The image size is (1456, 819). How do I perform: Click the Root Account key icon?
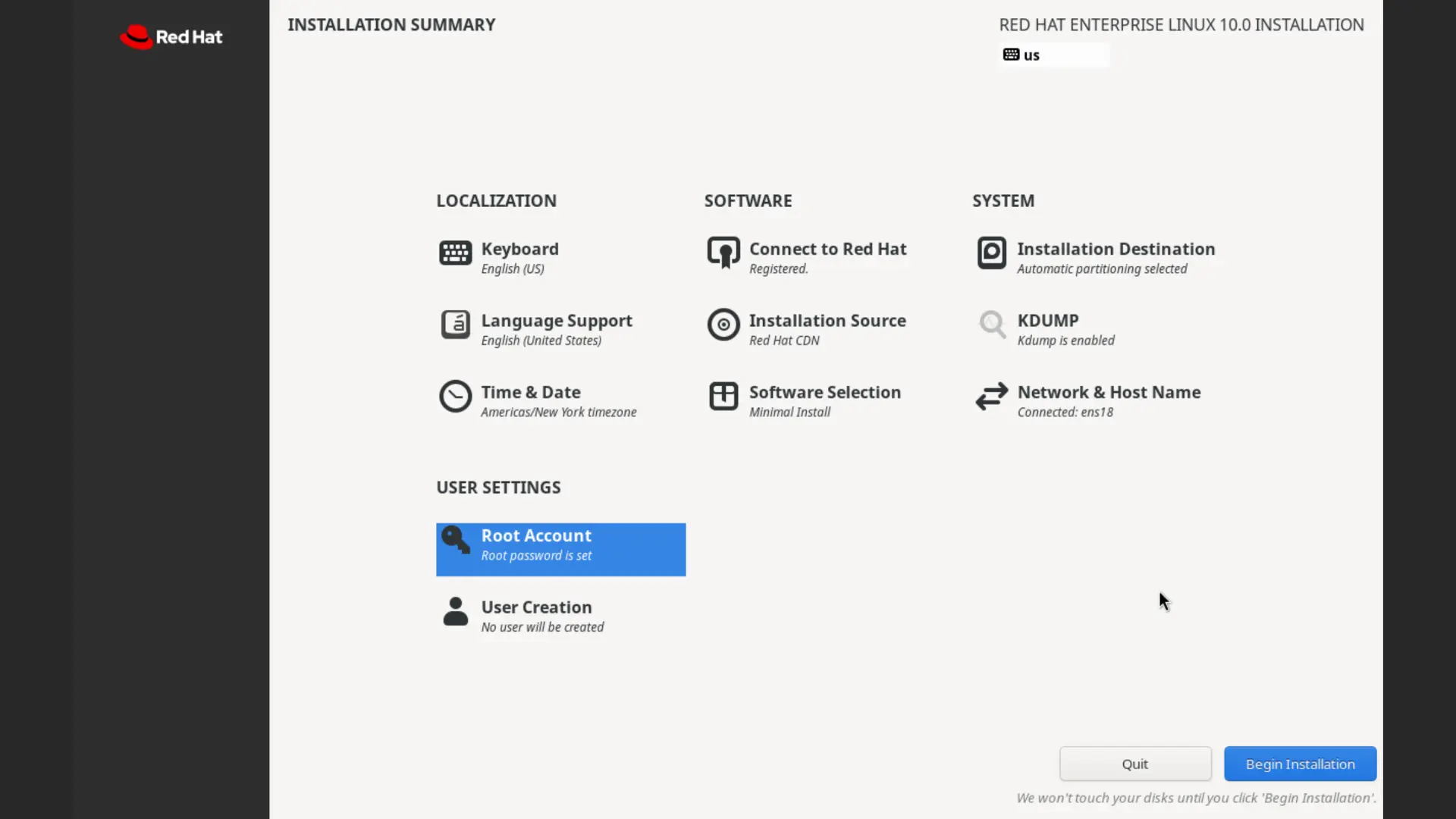[455, 540]
